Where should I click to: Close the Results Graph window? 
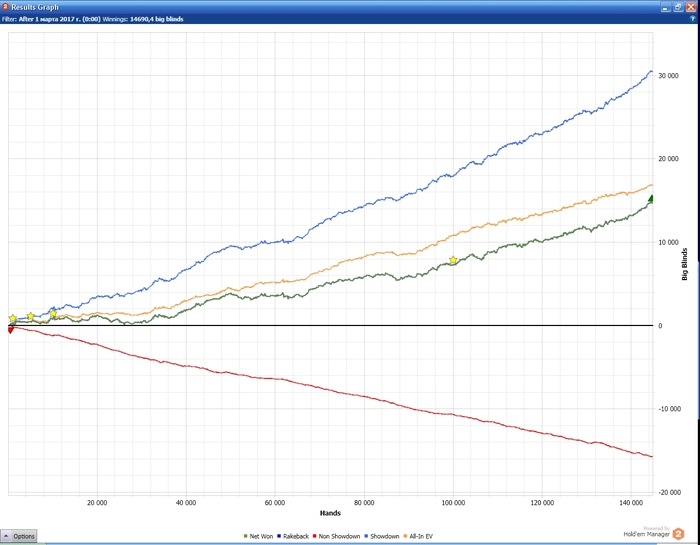point(691,7)
